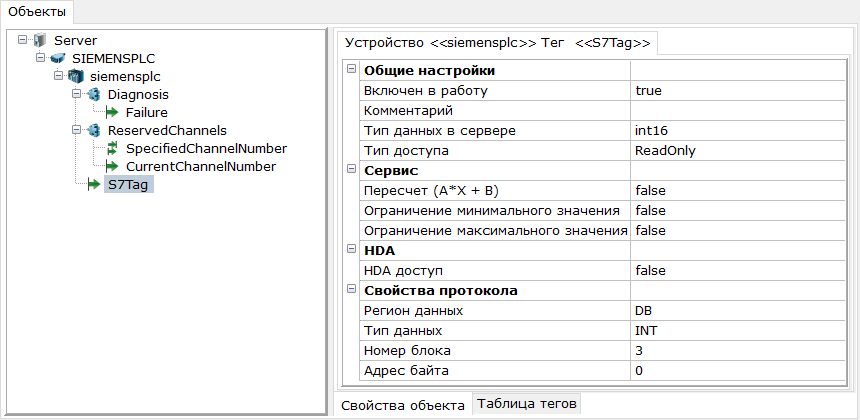
Task: Click the Адрес байта property name
Action: (x=406, y=371)
